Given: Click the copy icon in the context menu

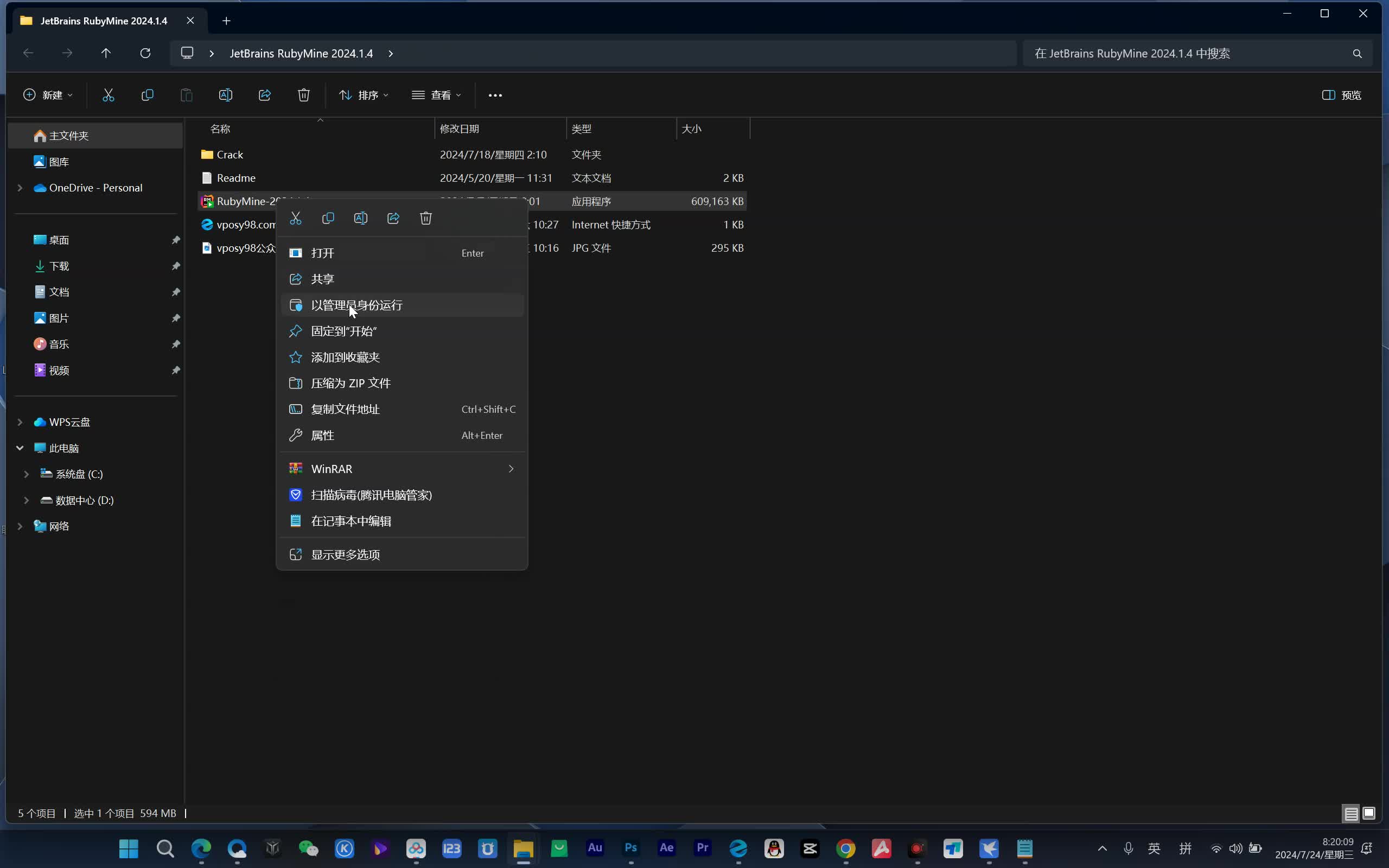Looking at the screenshot, I should (328, 218).
